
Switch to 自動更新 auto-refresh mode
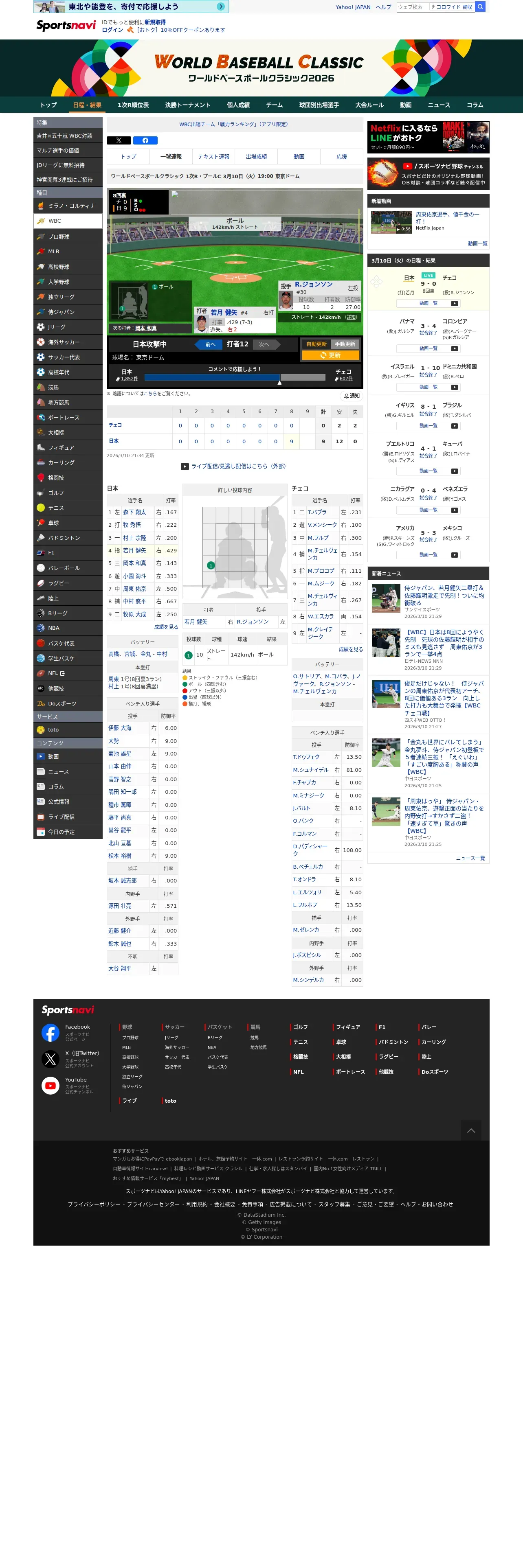[316, 344]
